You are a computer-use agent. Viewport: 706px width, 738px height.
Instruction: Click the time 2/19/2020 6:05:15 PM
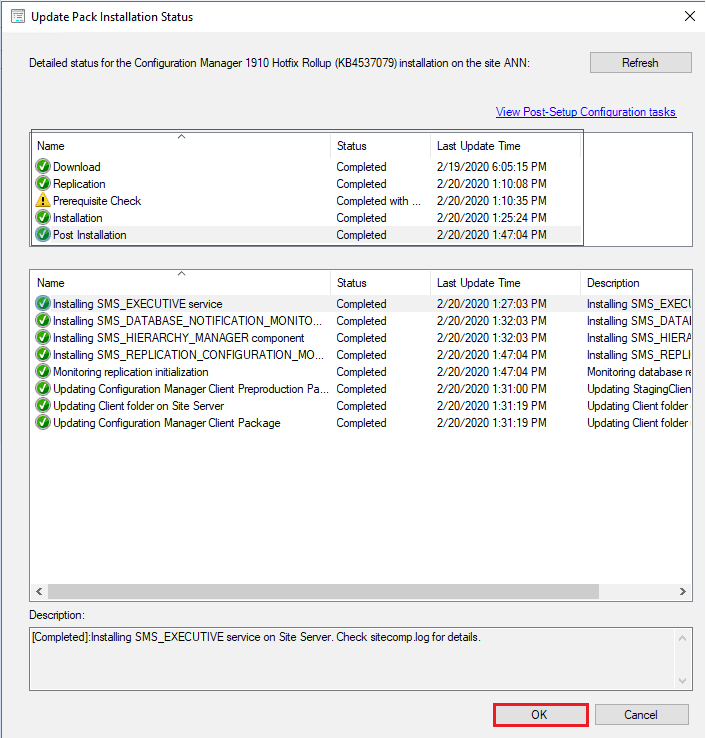click(x=491, y=167)
